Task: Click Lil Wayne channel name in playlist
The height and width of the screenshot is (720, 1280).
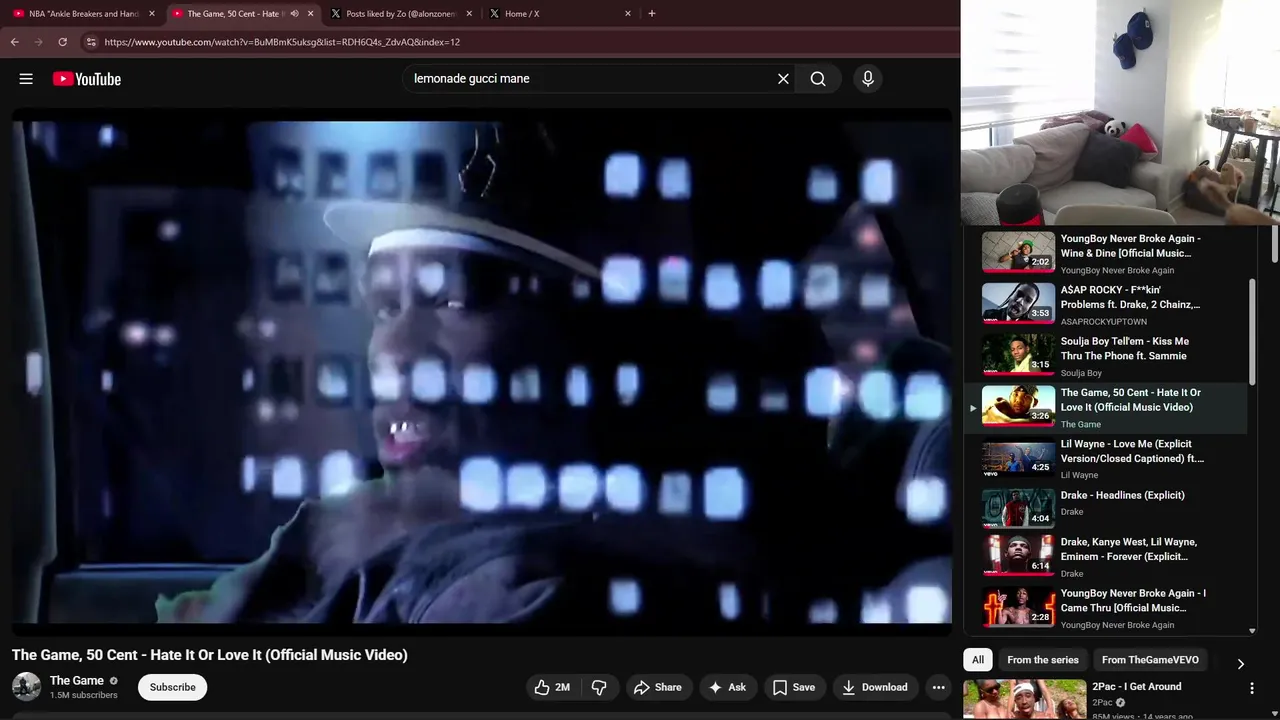Action: point(1079,475)
